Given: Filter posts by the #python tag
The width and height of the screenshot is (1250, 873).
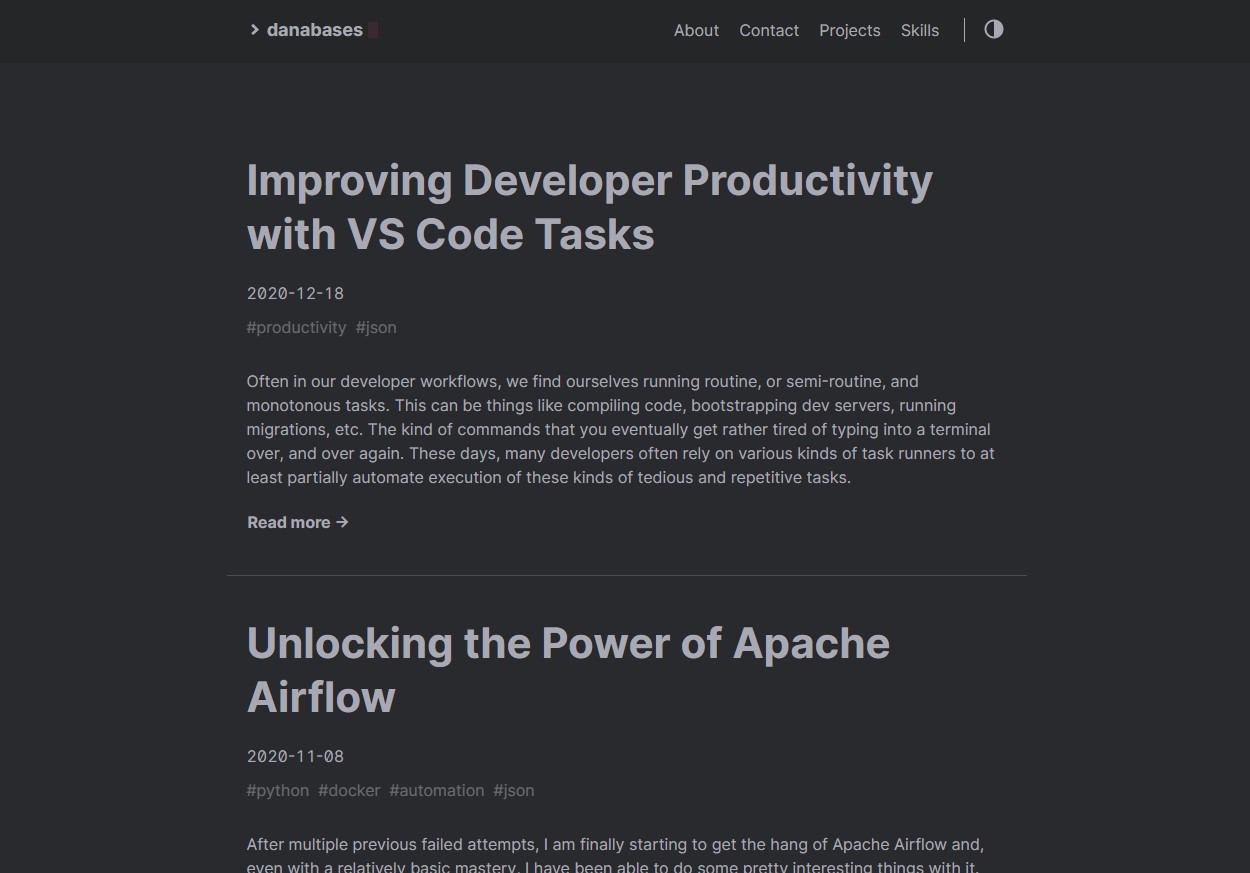Looking at the screenshot, I should 278,790.
